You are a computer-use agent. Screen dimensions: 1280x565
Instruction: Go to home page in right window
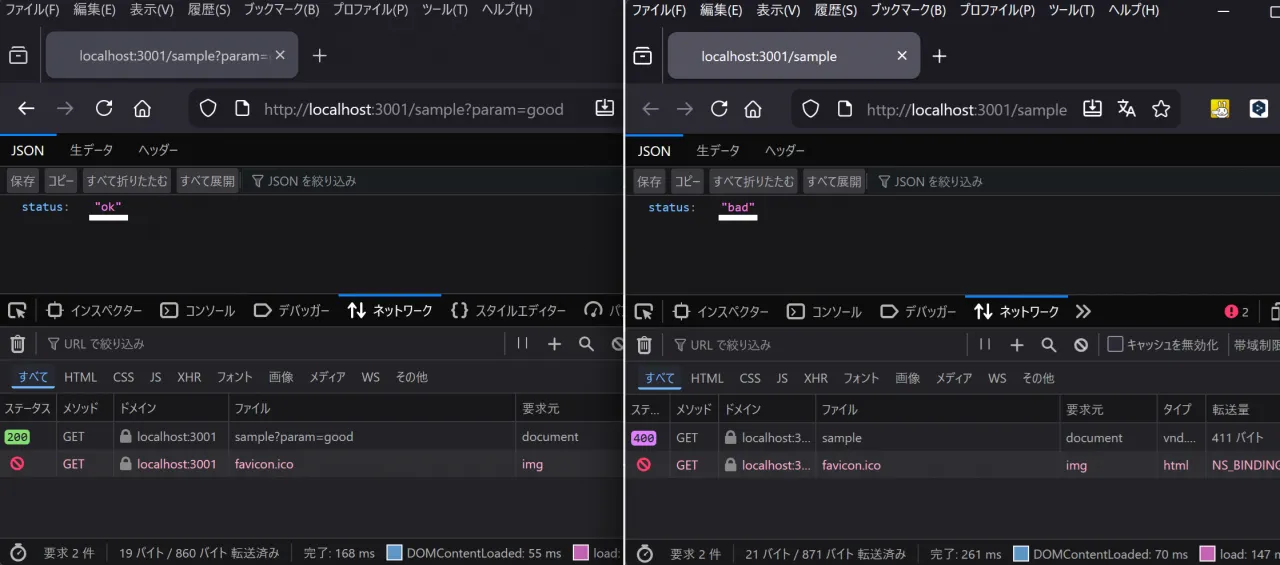(x=753, y=109)
